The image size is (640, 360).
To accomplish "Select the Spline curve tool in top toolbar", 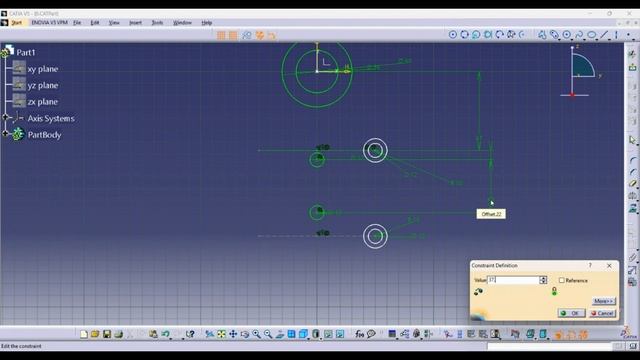I will 579,35.
